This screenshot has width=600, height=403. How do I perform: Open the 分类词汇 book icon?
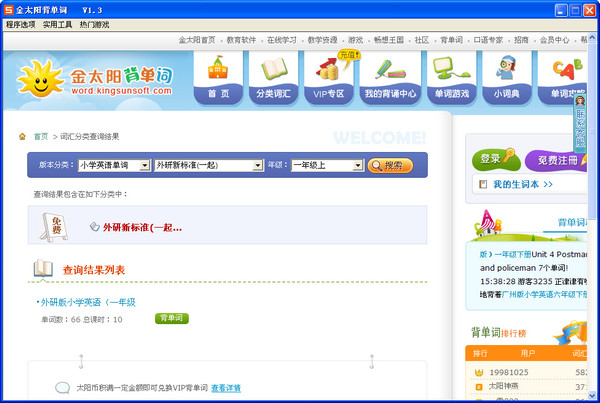click(x=274, y=69)
